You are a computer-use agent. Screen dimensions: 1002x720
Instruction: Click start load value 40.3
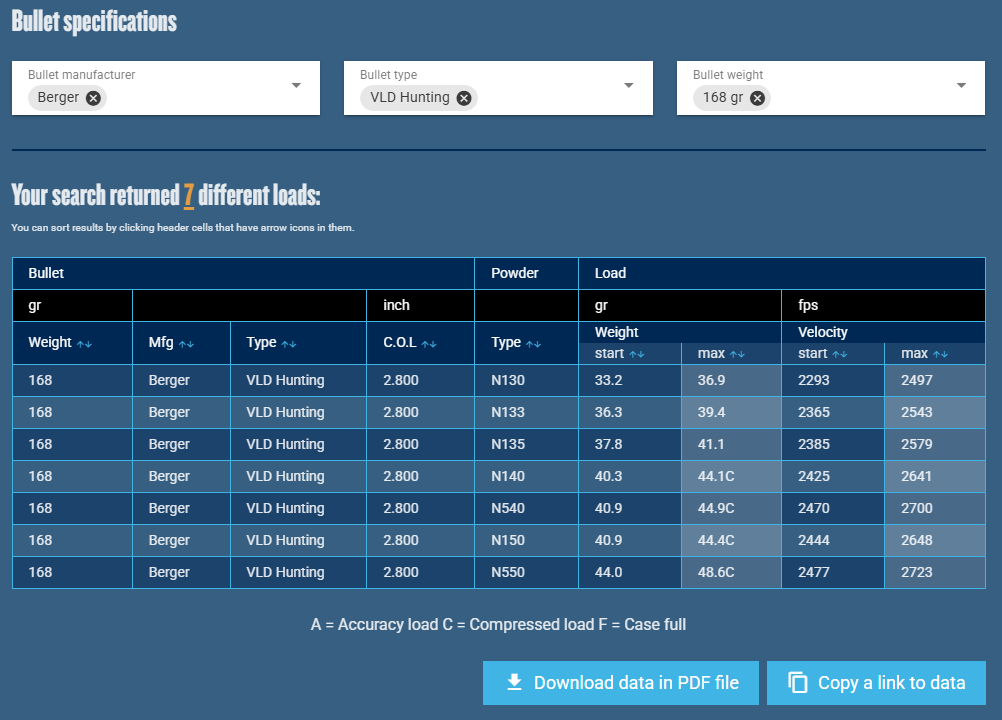tap(608, 477)
